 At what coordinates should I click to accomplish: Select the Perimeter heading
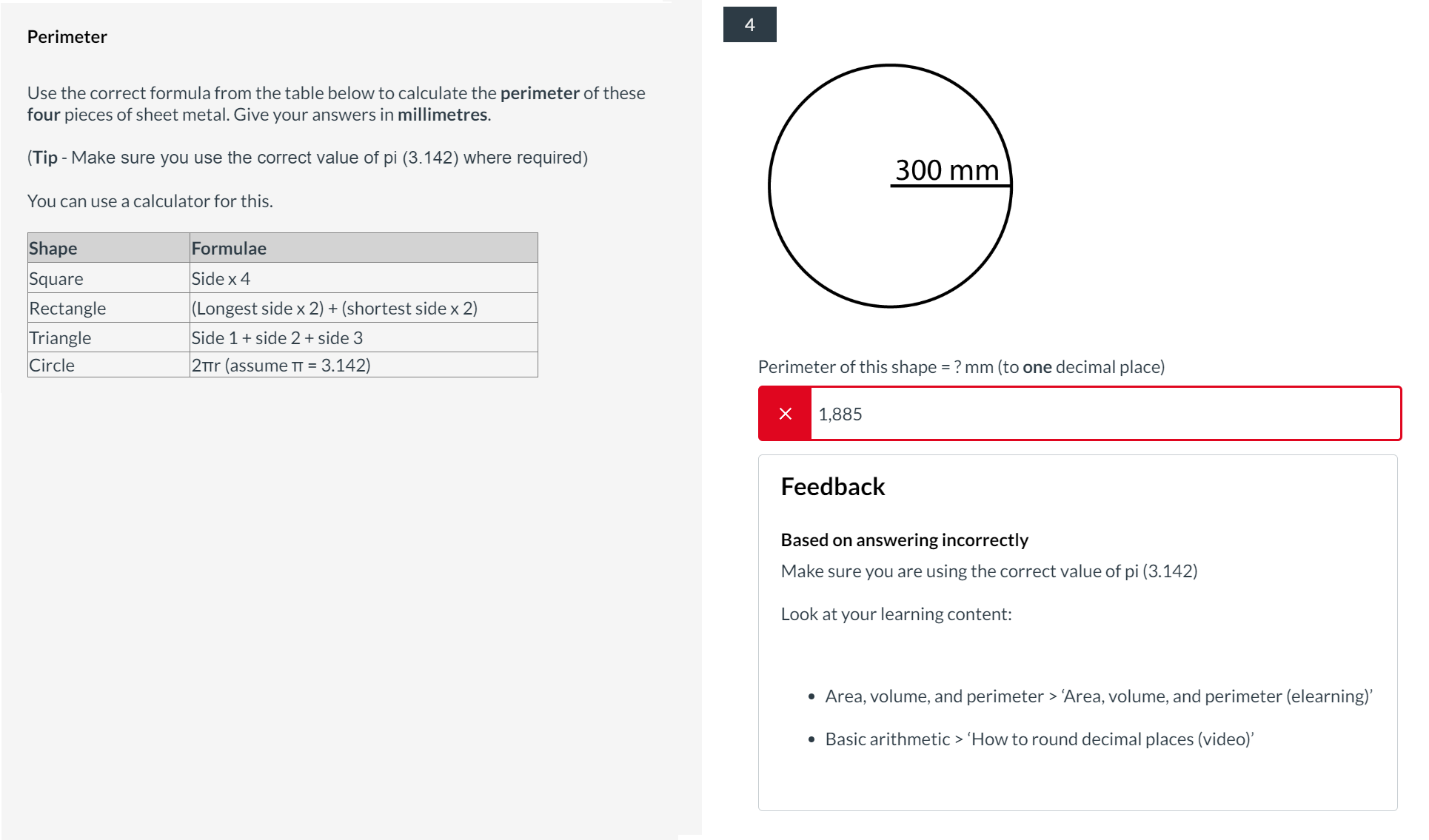(x=67, y=36)
